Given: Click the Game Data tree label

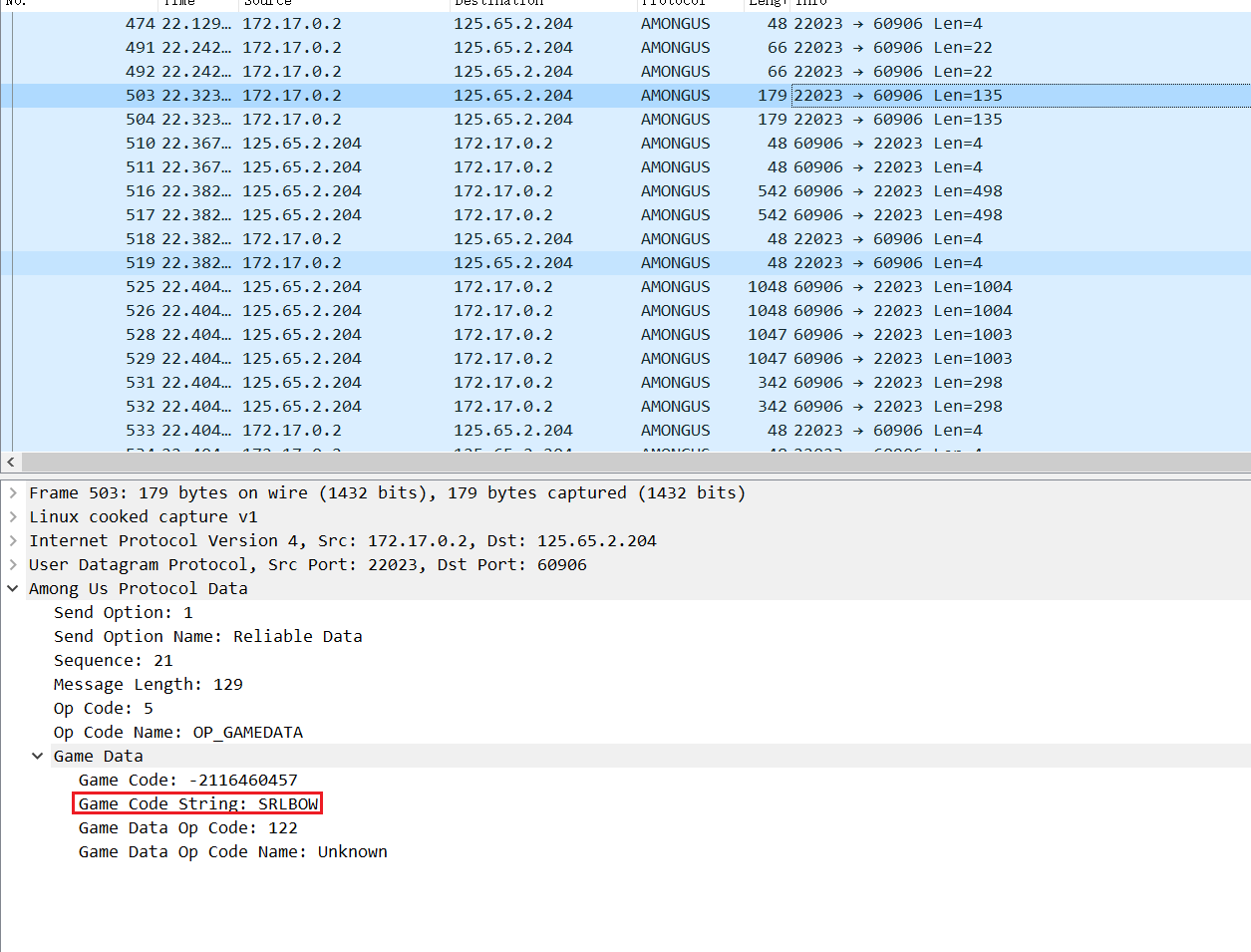Looking at the screenshot, I should click(99, 756).
